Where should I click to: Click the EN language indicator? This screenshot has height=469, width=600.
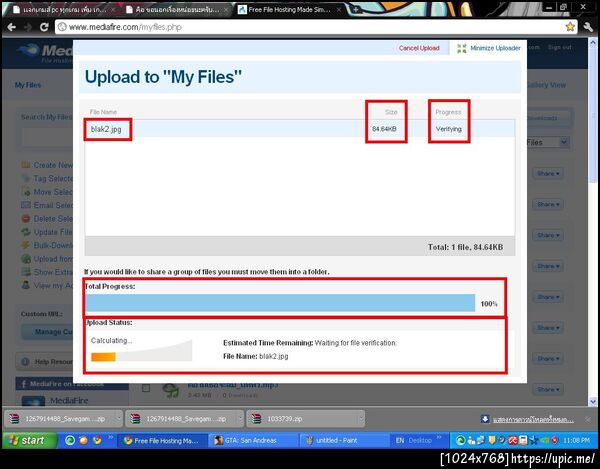pyautogui.click(x=400, y=441)
